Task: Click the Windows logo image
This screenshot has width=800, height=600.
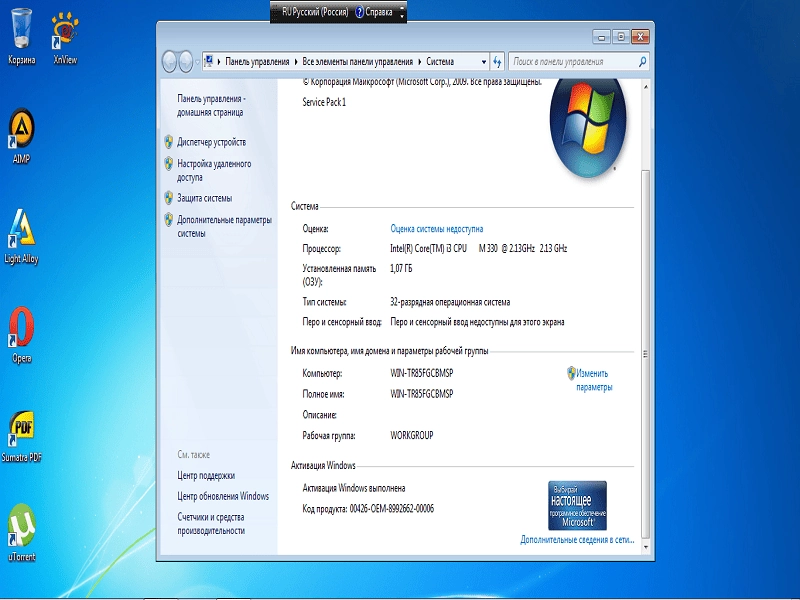Action: [x=588, y=128]
